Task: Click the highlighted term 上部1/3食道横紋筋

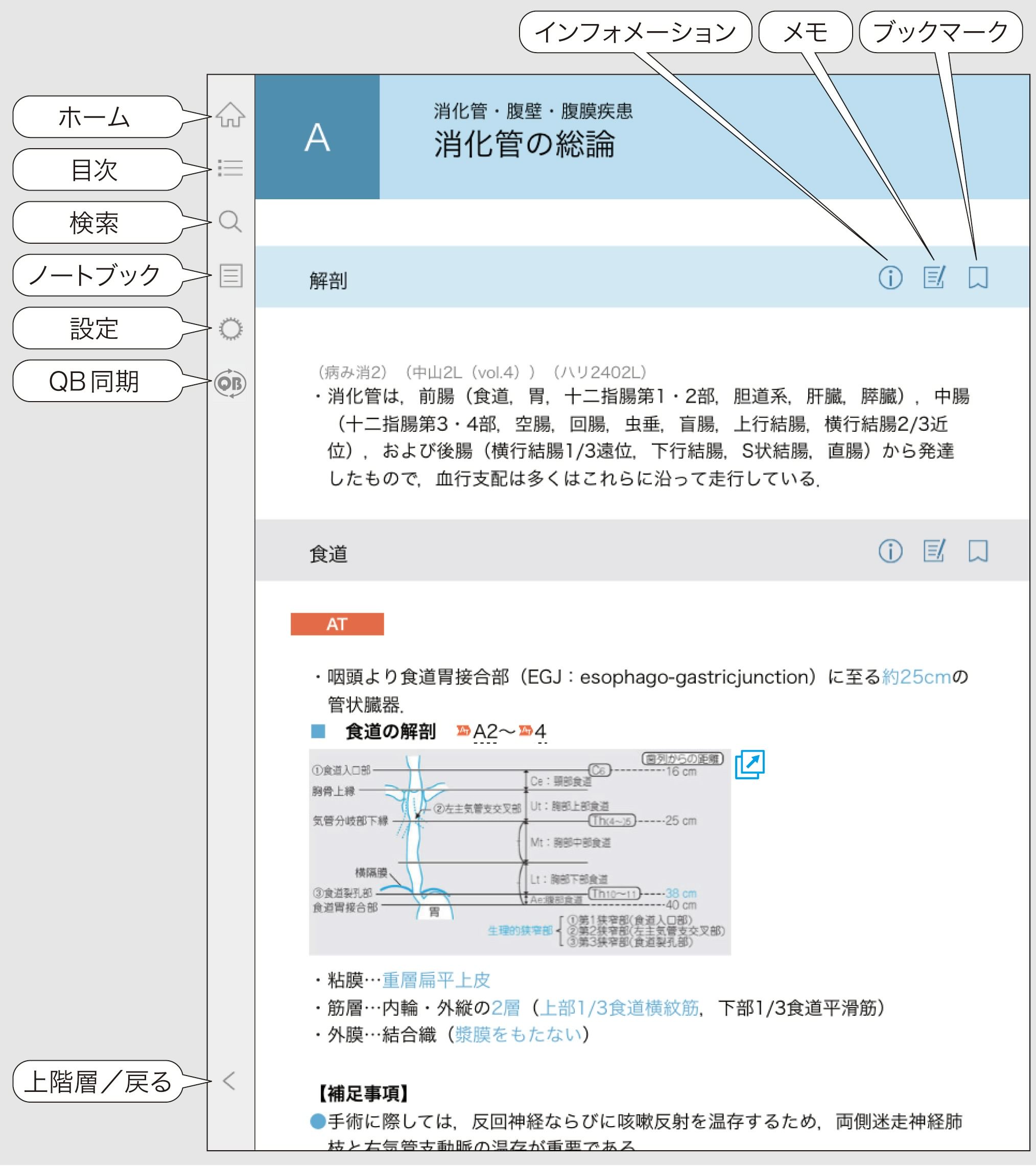Action: click(619, 1008)
